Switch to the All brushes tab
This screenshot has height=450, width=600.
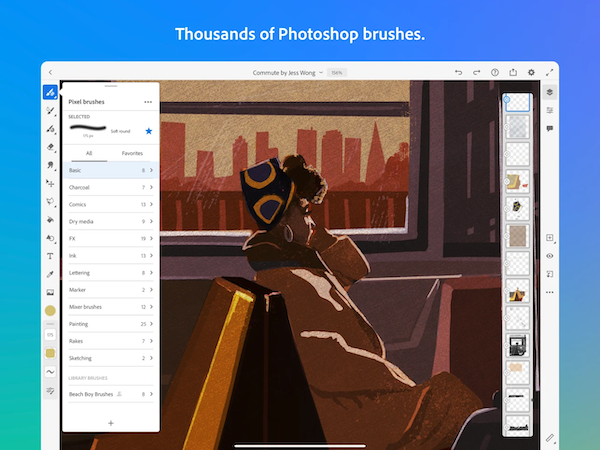click(89, 153)
